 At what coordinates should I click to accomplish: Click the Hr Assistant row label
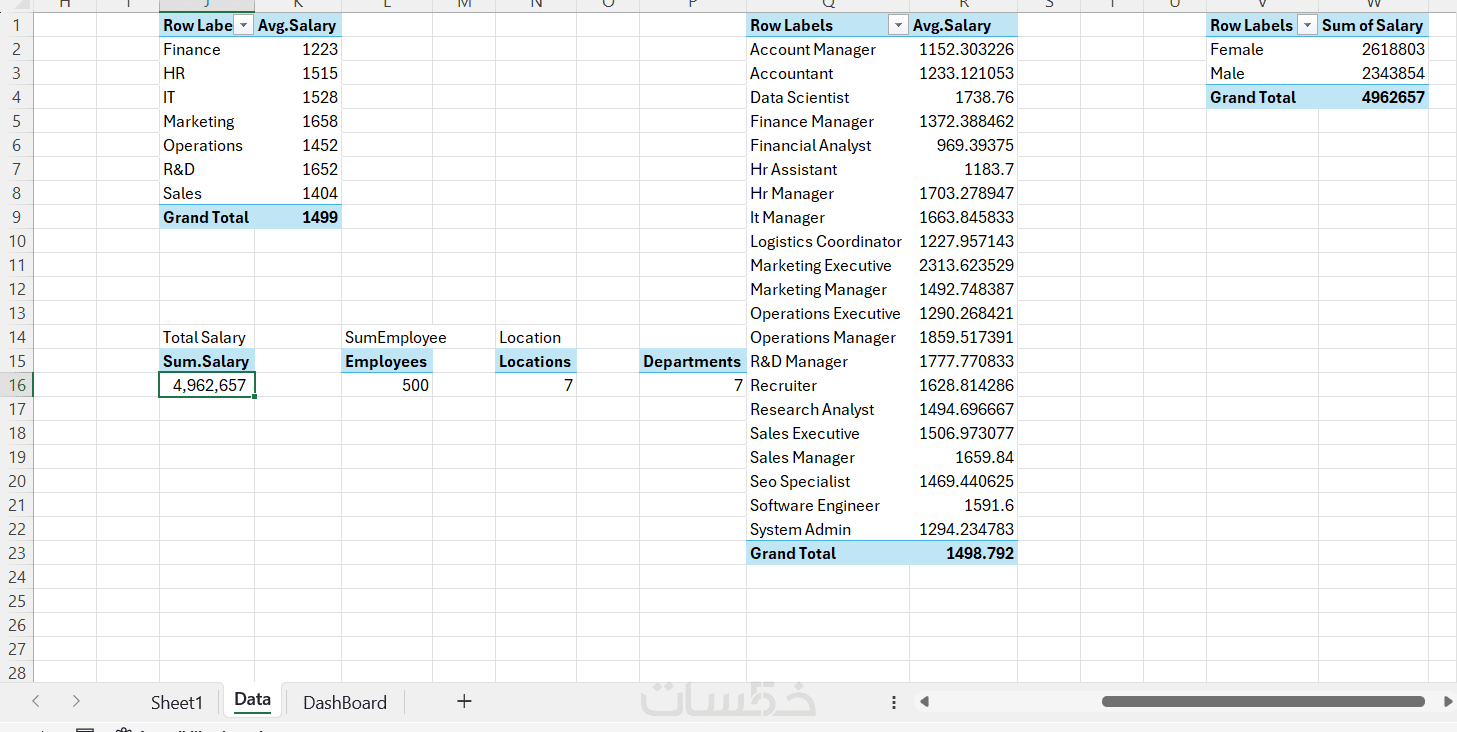point(828,169)
